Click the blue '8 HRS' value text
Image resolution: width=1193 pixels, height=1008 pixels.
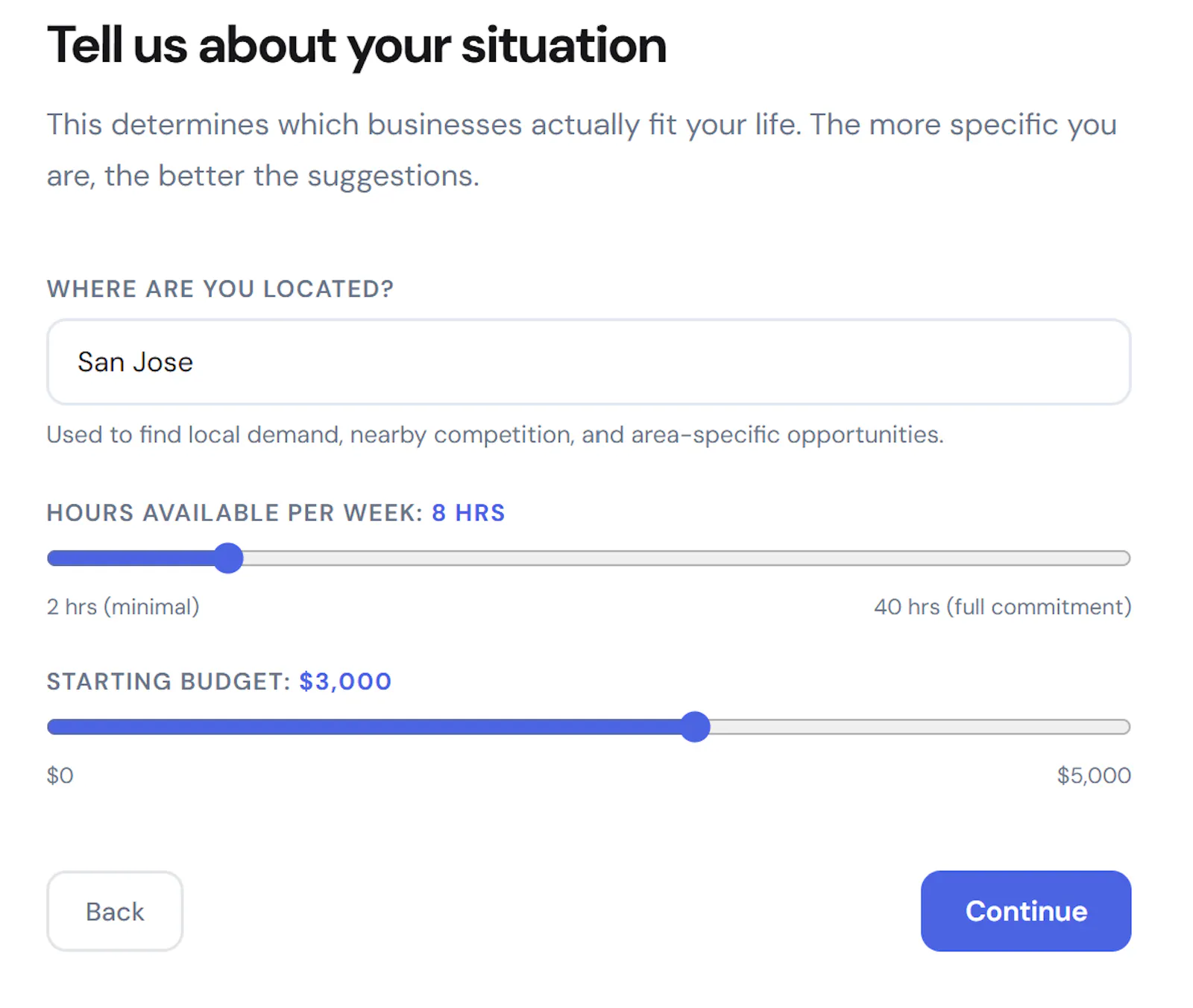pos(468,513)
